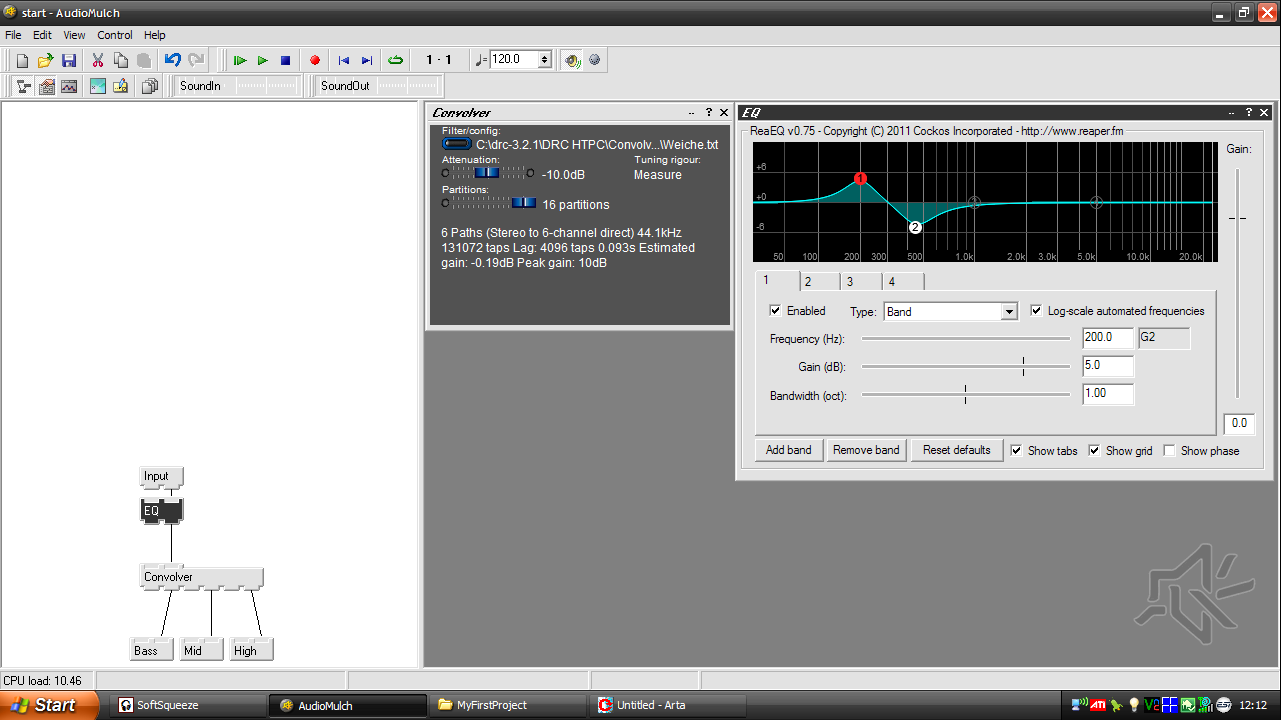Select EQ band tab 4
Viewport: 1281px width, 720px height.
tap(902, 282)
